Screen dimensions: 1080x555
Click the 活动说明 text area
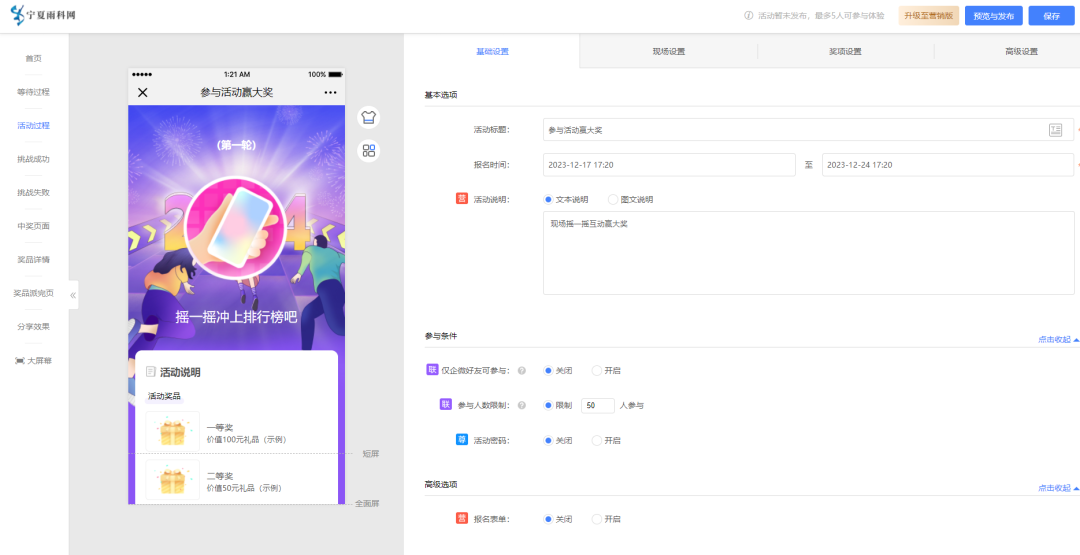click(x=809, y=253)
